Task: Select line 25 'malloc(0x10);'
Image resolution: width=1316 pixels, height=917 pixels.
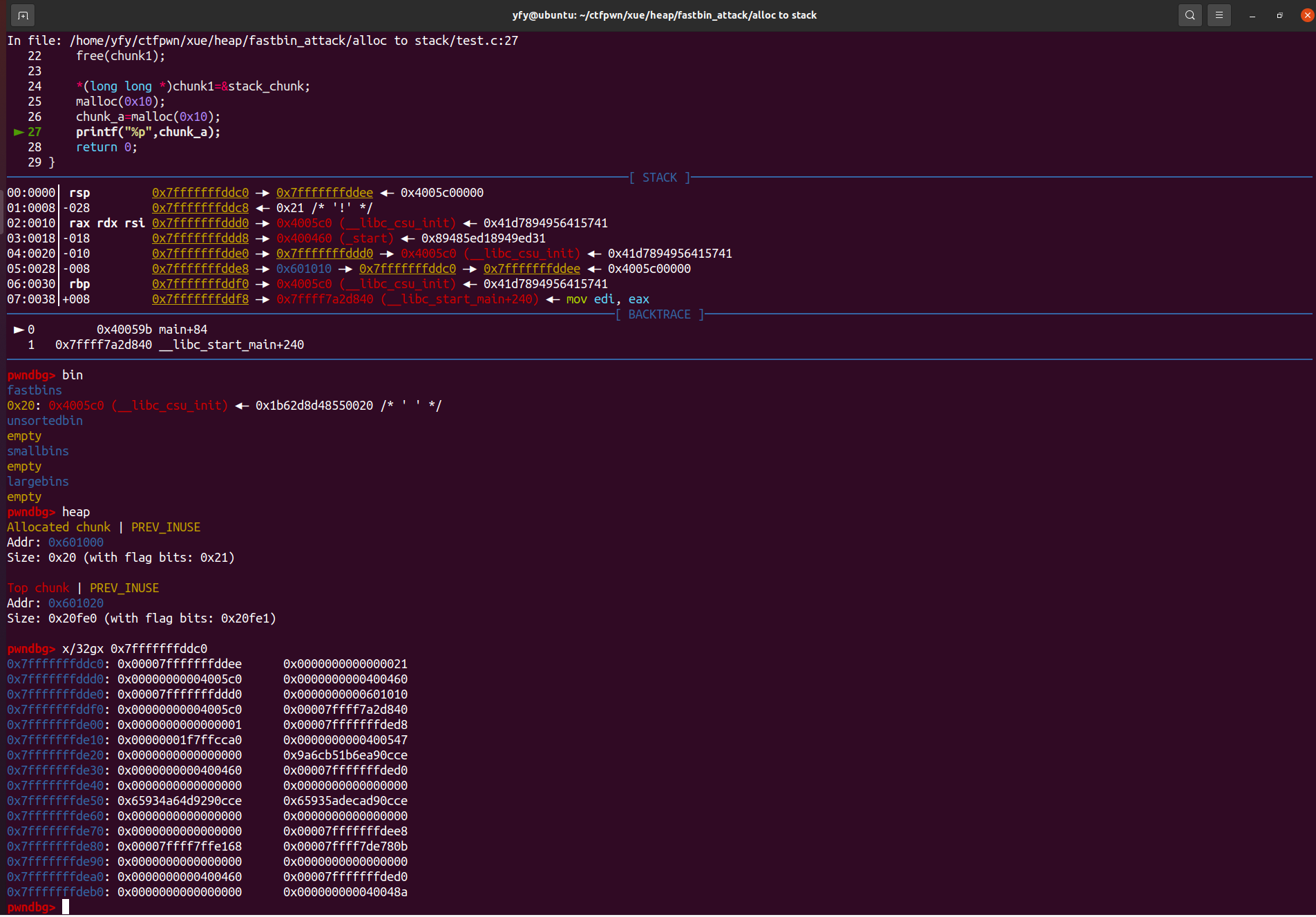Action: [x=120, y=102]
